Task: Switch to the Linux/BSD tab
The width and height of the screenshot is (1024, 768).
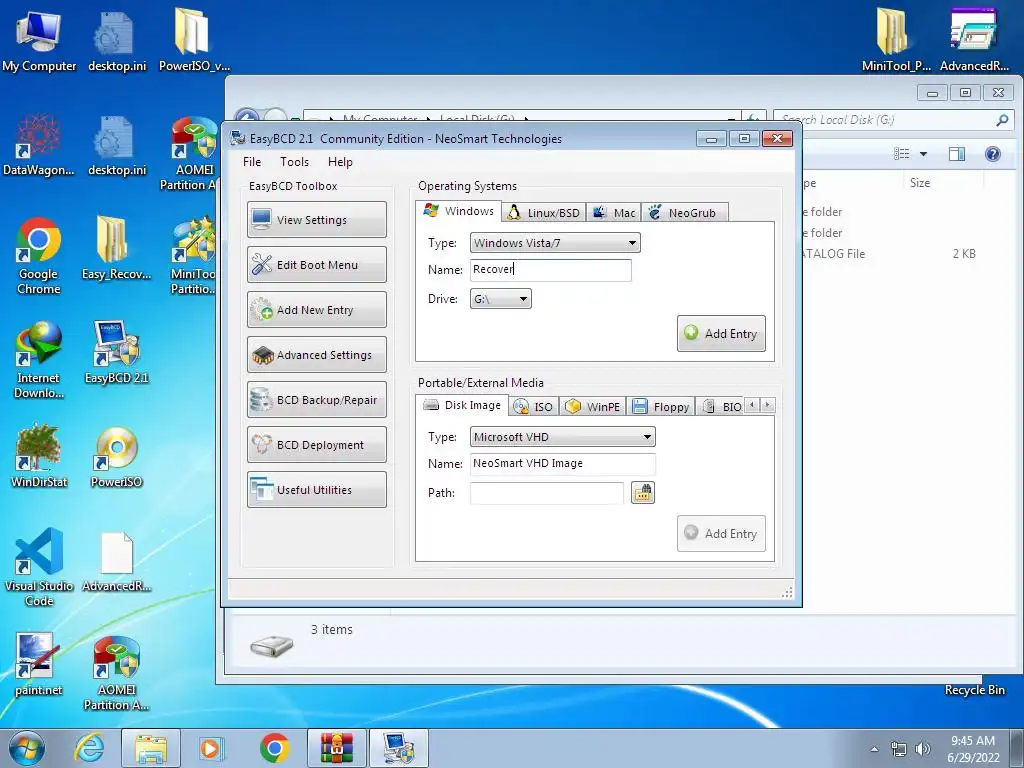Action: pos(544,213)
